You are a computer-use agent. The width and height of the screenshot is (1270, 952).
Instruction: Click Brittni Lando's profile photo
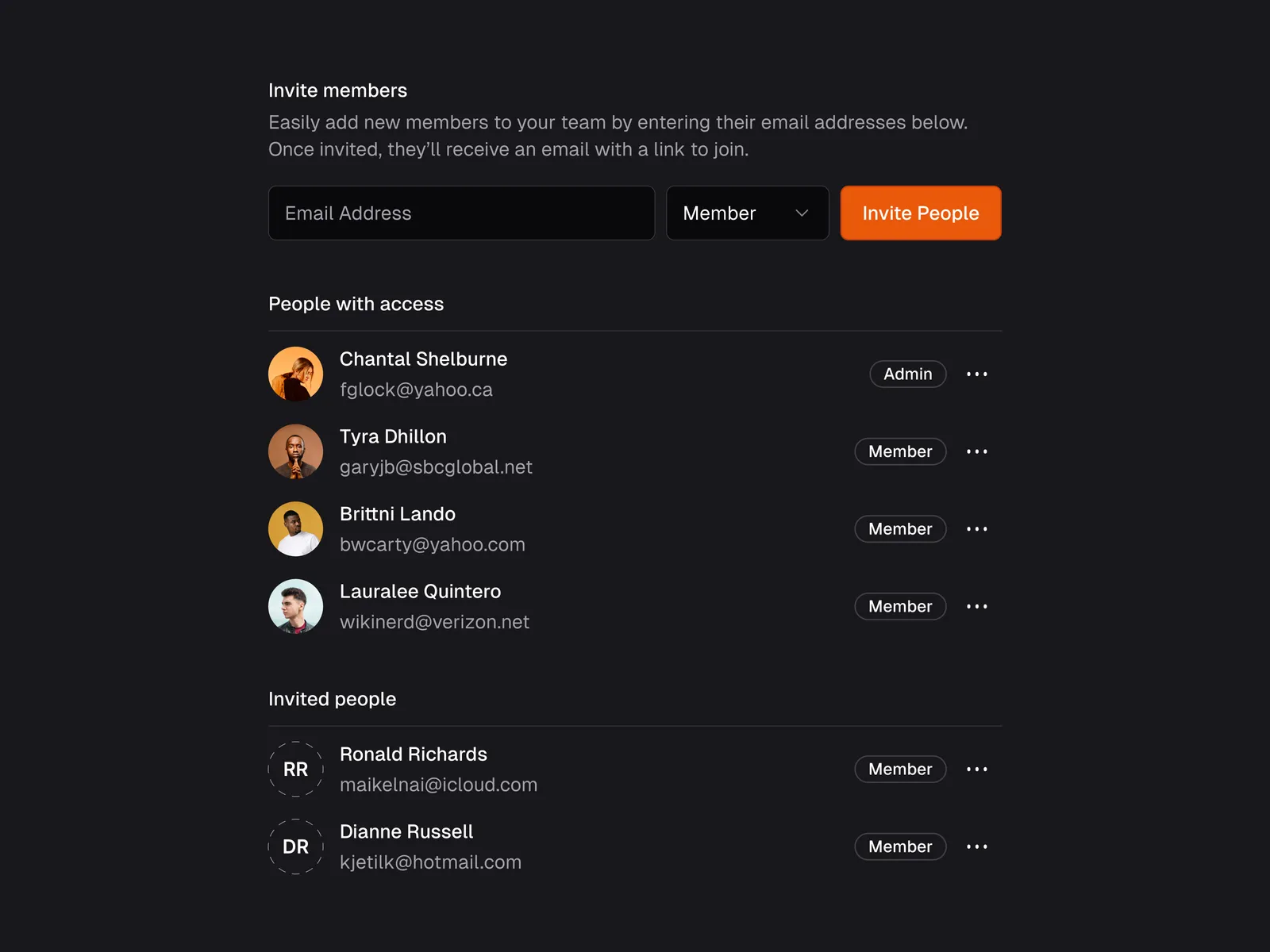pos(295,529)
